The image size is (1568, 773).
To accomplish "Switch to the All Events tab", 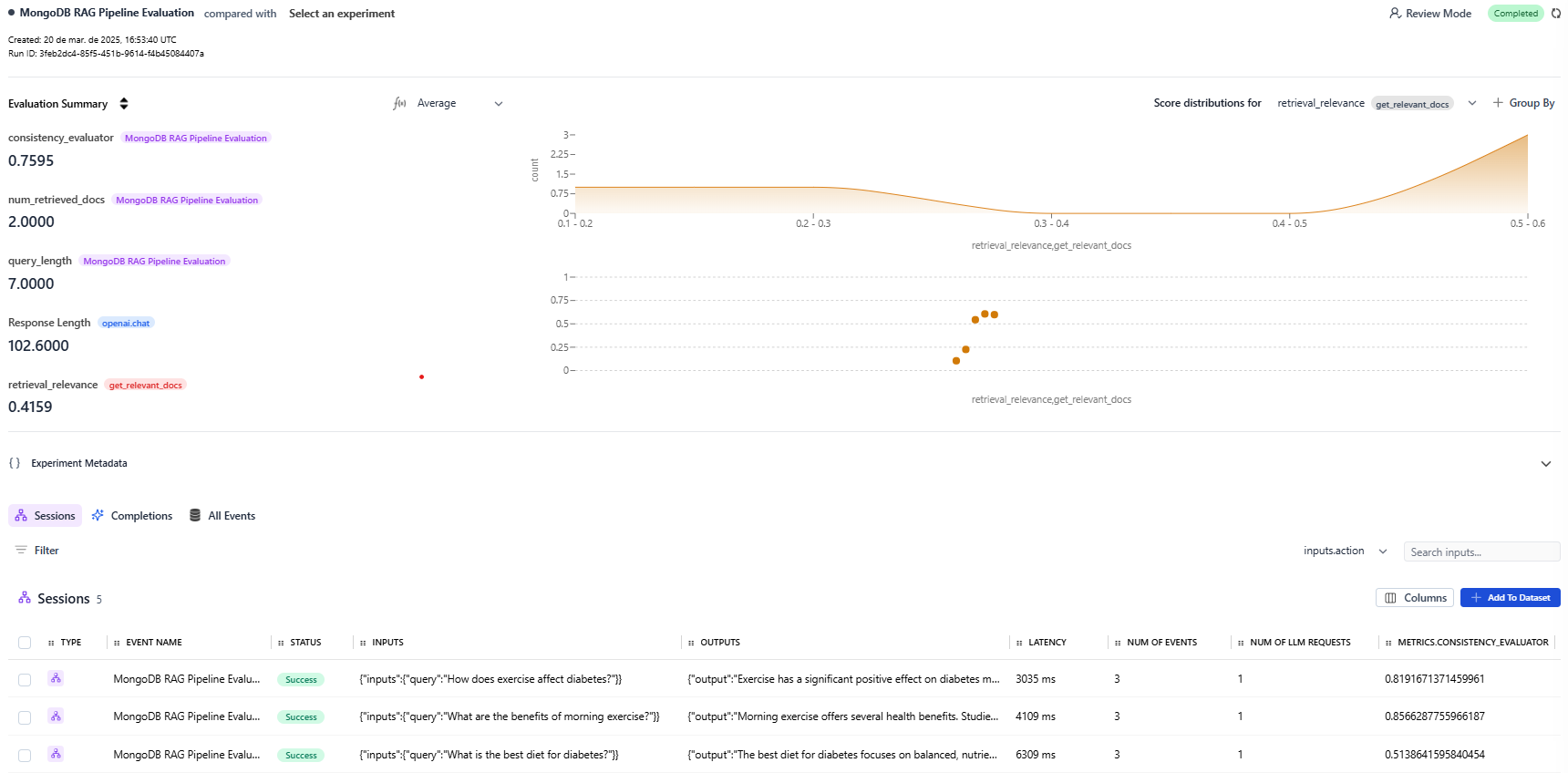I will coord(222,516).
